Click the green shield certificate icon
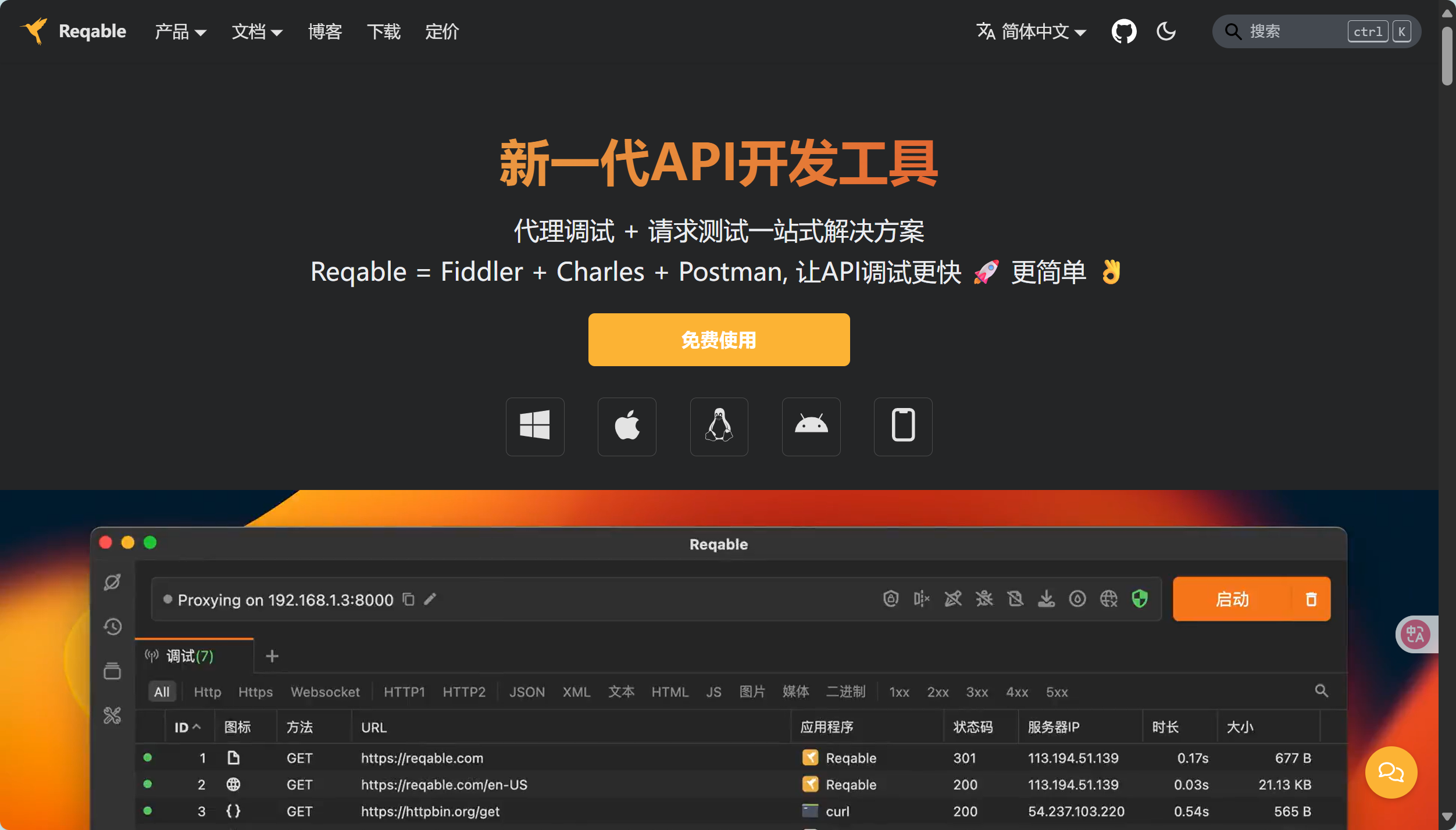The height and width of the screenshot is (830, 1456). pyautogui.click(x=1140, y=599)
